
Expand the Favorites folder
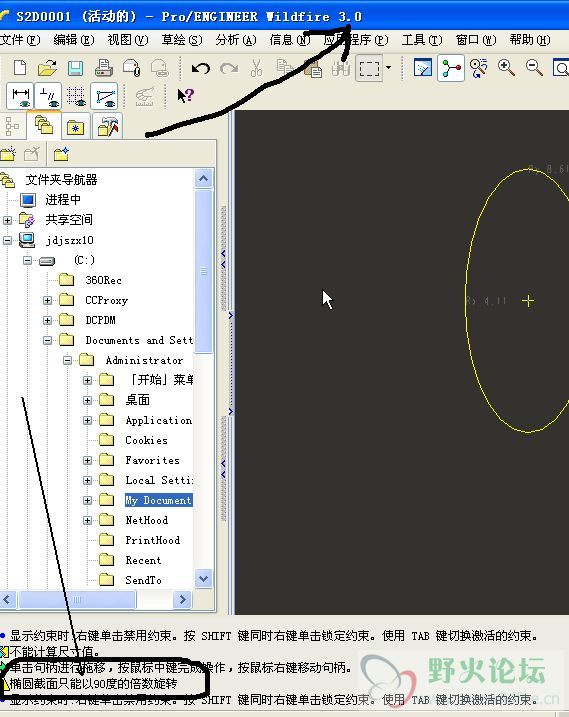click(88, 460)
